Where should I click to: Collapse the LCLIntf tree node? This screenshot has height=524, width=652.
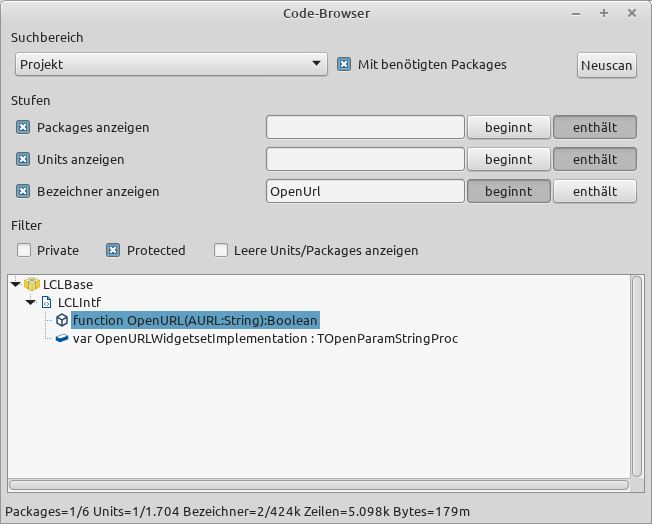coord(30,302)
